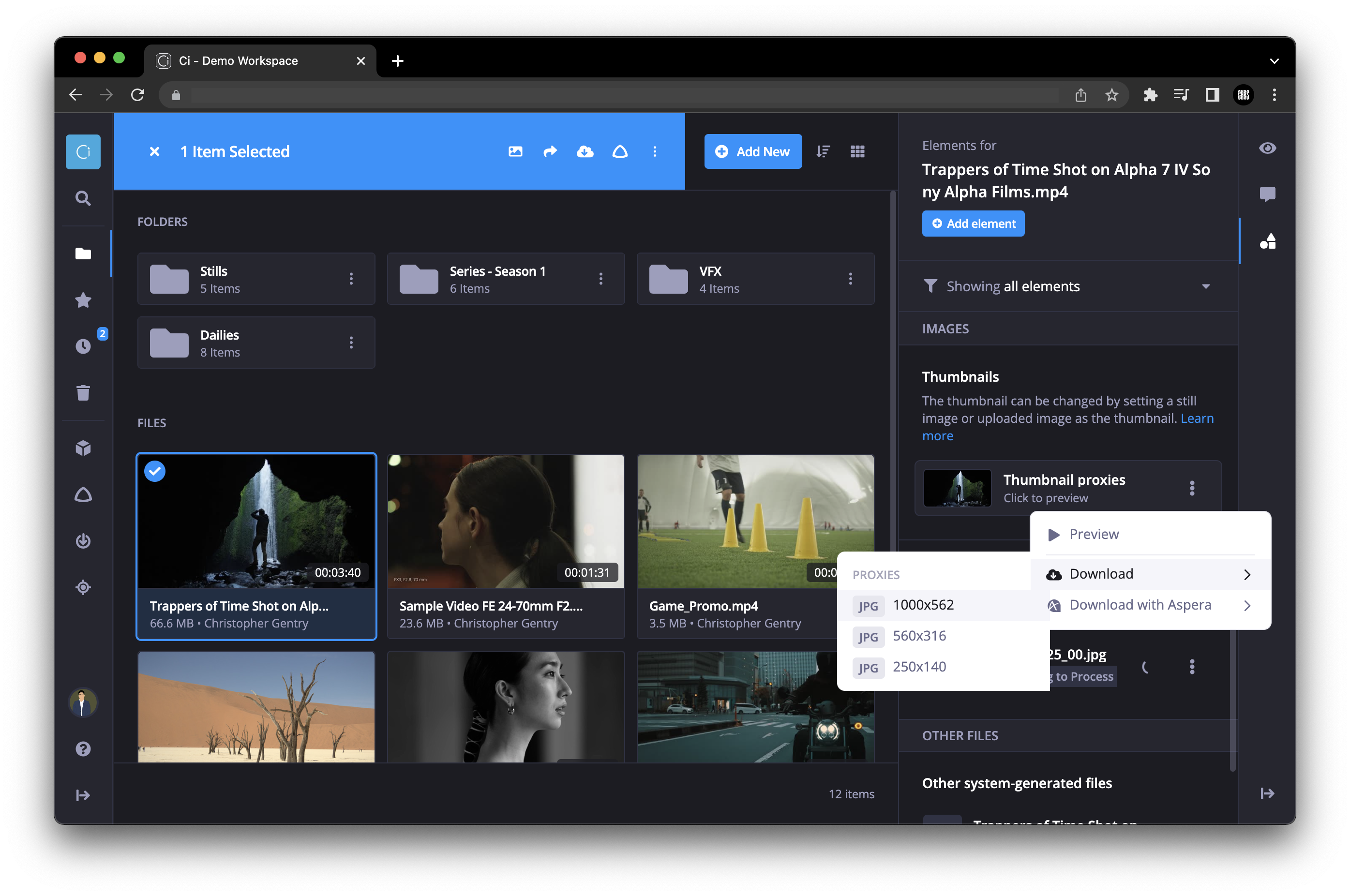Open the Sample Video FE 24-70mm thumbnail

click(x=506, y=521)
